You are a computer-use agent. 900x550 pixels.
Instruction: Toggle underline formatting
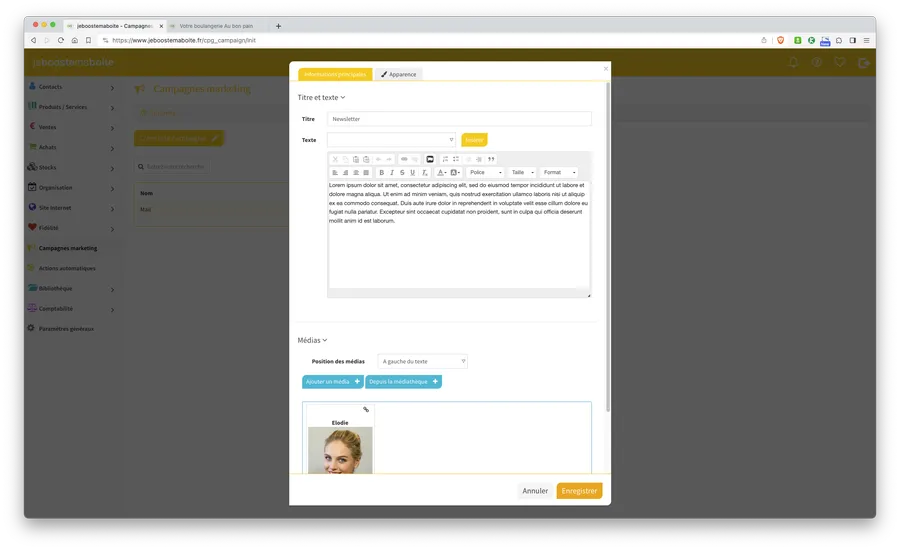pyautogui.click(x=412, y=172)
